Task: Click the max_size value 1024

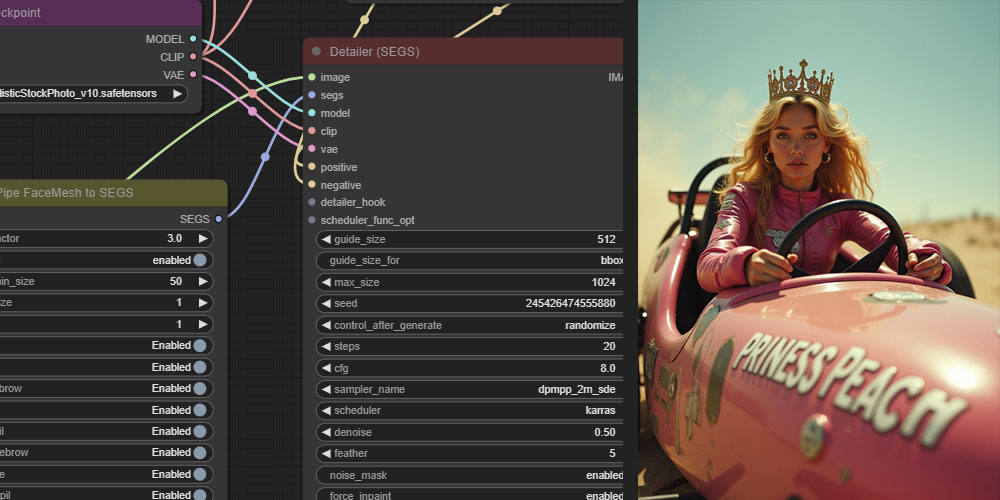Action: 603,282
